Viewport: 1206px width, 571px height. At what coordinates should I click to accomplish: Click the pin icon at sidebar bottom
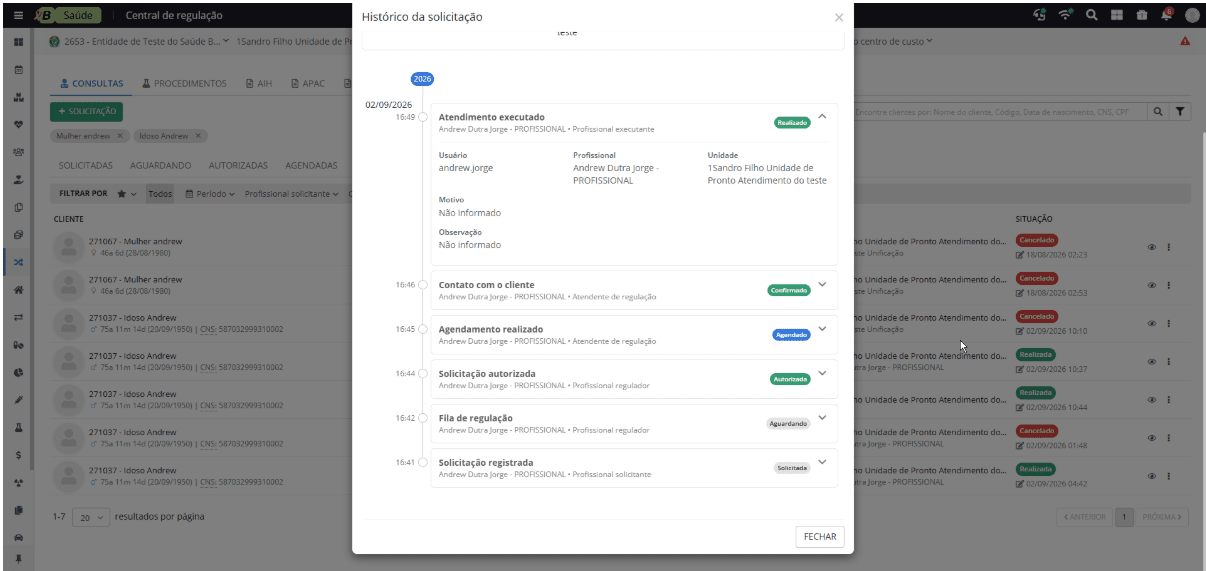click(x=18, y=558)
